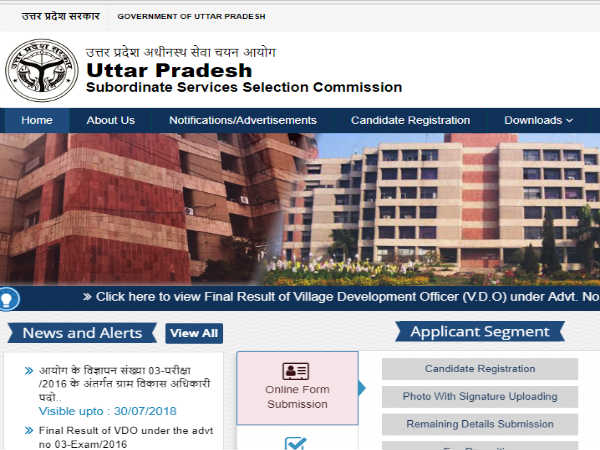Go to the About Us page
The width and height of the screenshot is (600, 450).
point(111,121)
